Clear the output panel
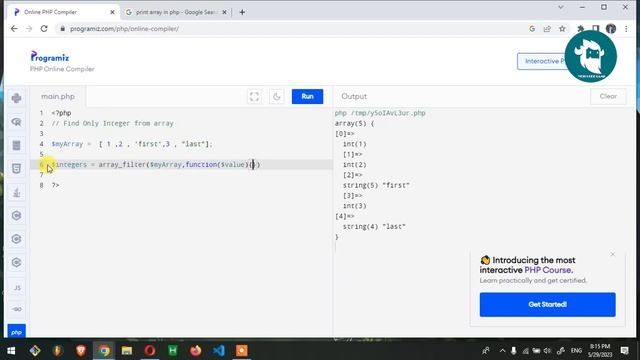Image resolution: width=640 pixels, height=360 pixels. pyautogui.click(x=608, y=96)
